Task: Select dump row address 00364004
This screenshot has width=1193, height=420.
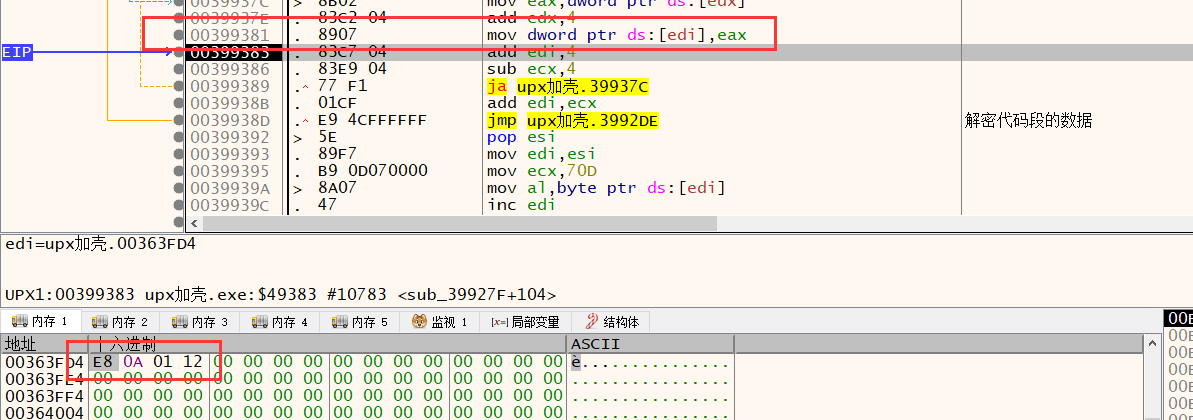Action: click(x=45, y=412)
